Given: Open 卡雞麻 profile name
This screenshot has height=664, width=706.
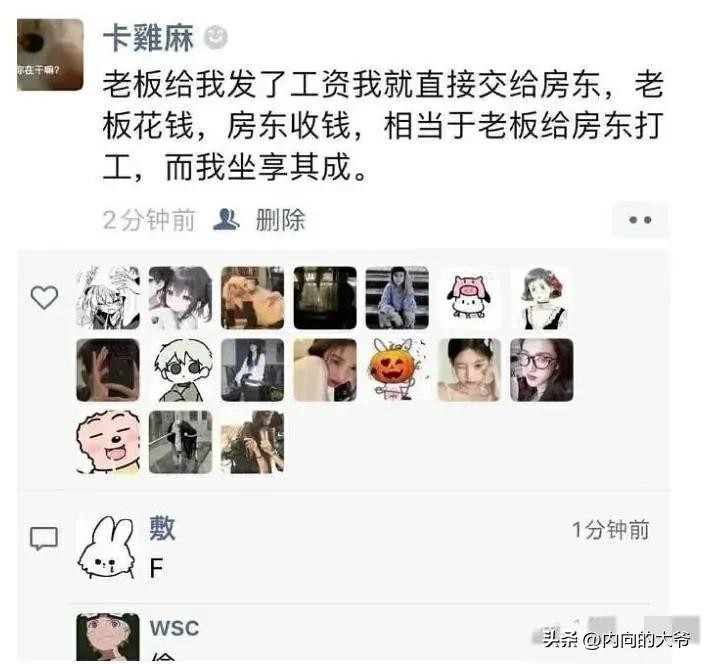Looking at the screenshot, I should (x=149, y=38).
